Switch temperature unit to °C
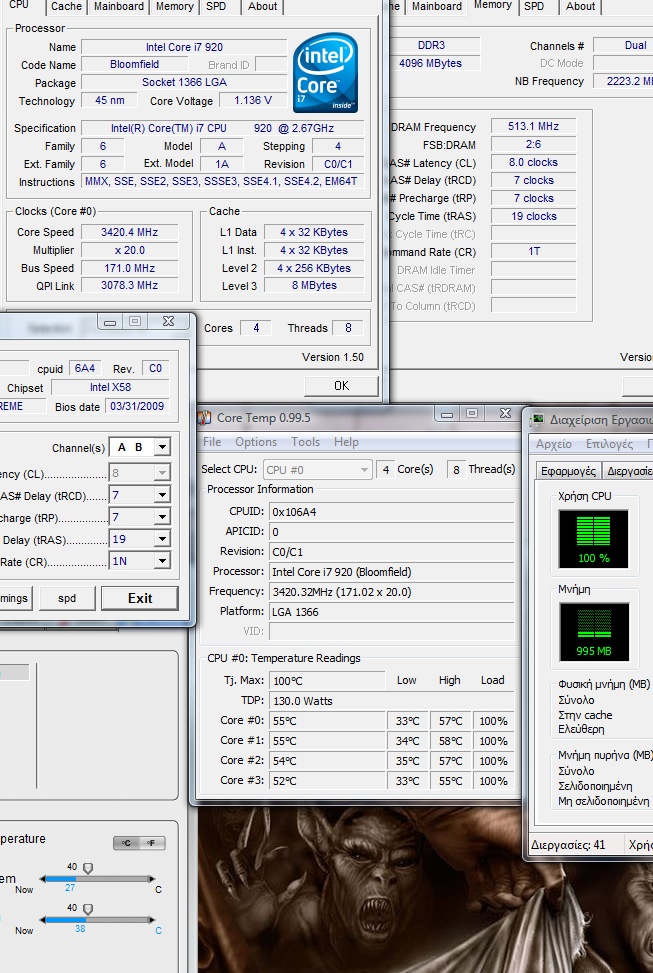 click(x=127, y=843)
